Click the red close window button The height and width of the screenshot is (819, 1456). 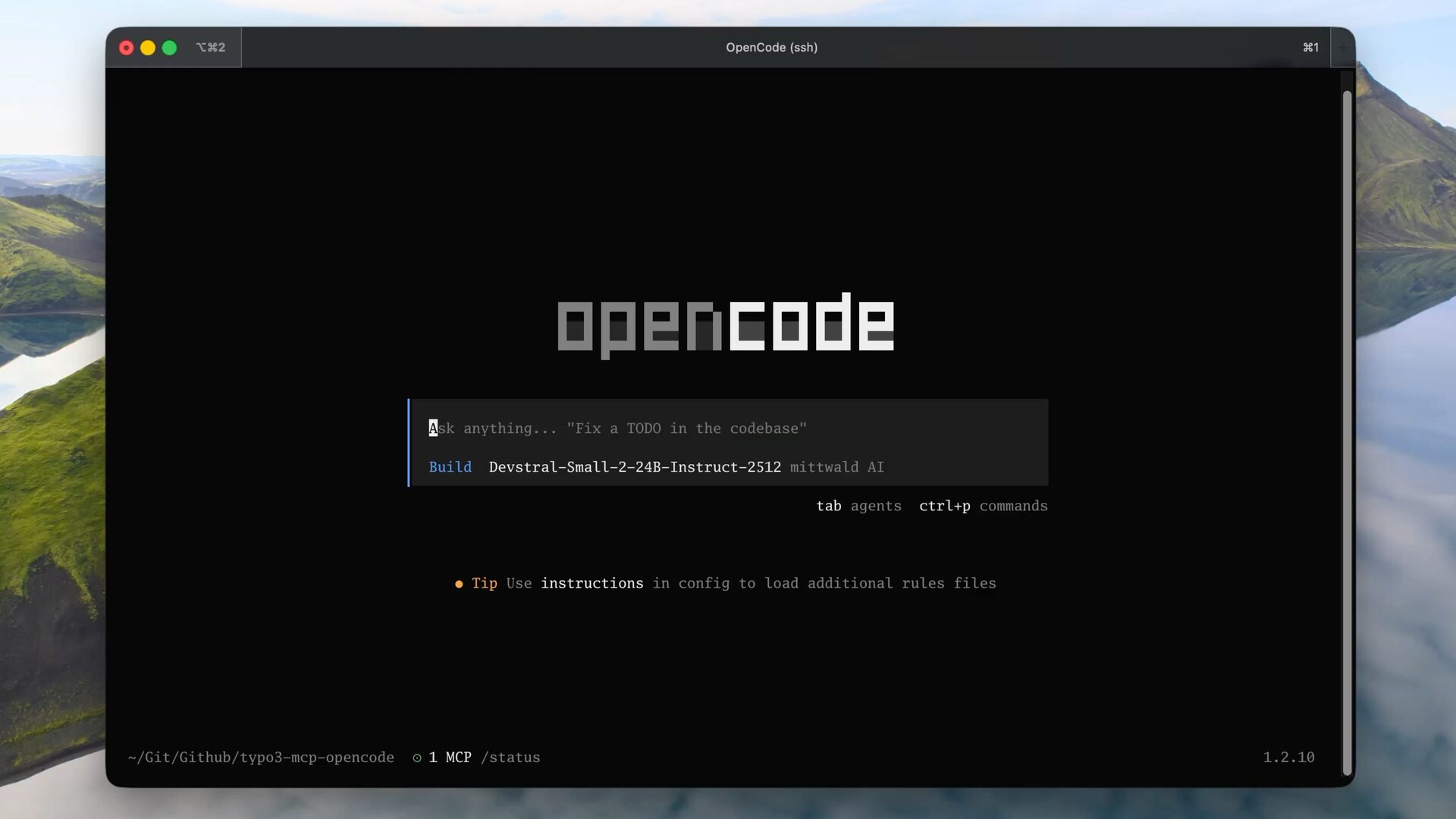(x=127, y=48)
